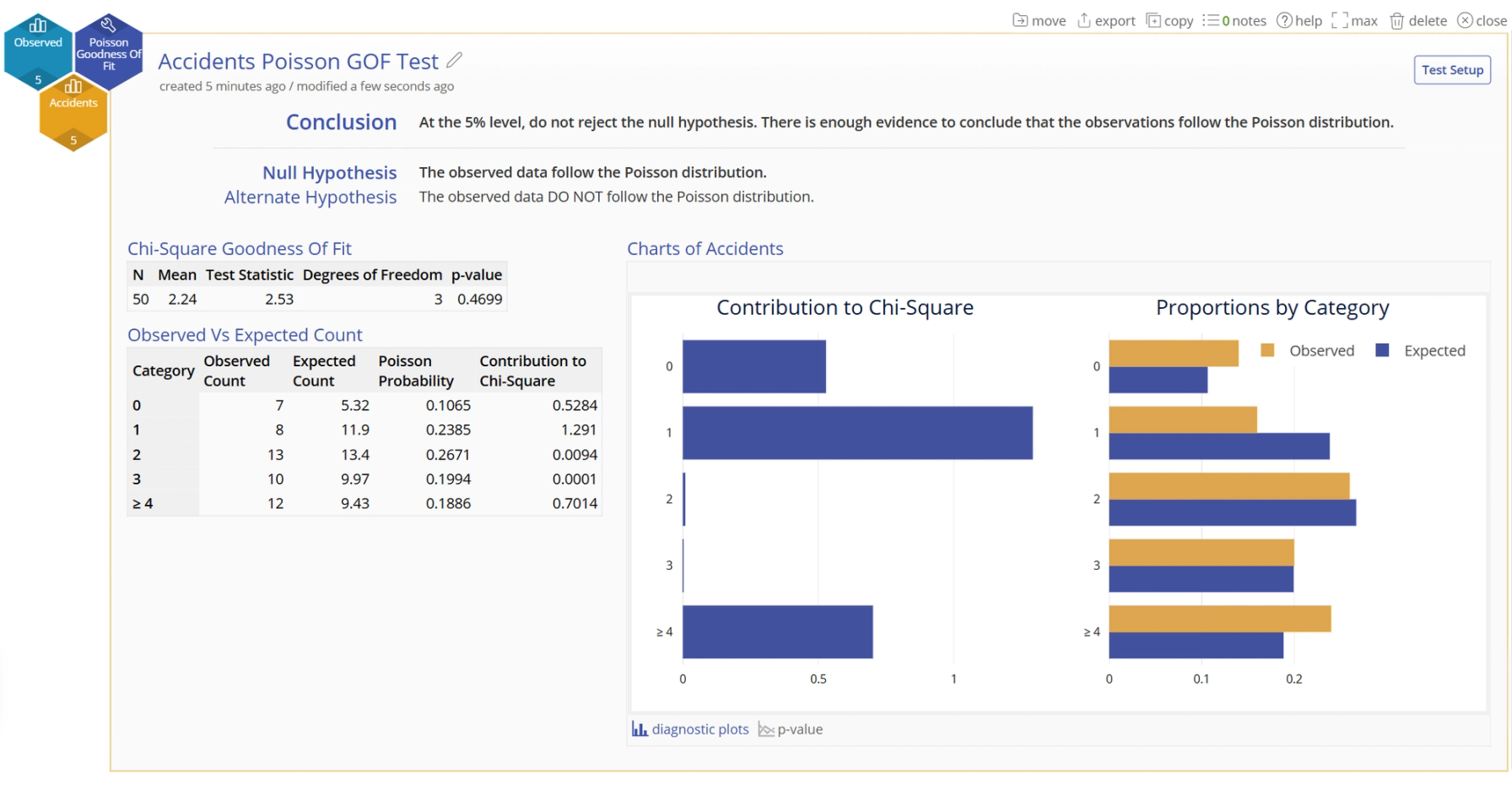Click the Poisson Probability column header
This screenshot has width=1512, height=790.
tap(416, 371)
